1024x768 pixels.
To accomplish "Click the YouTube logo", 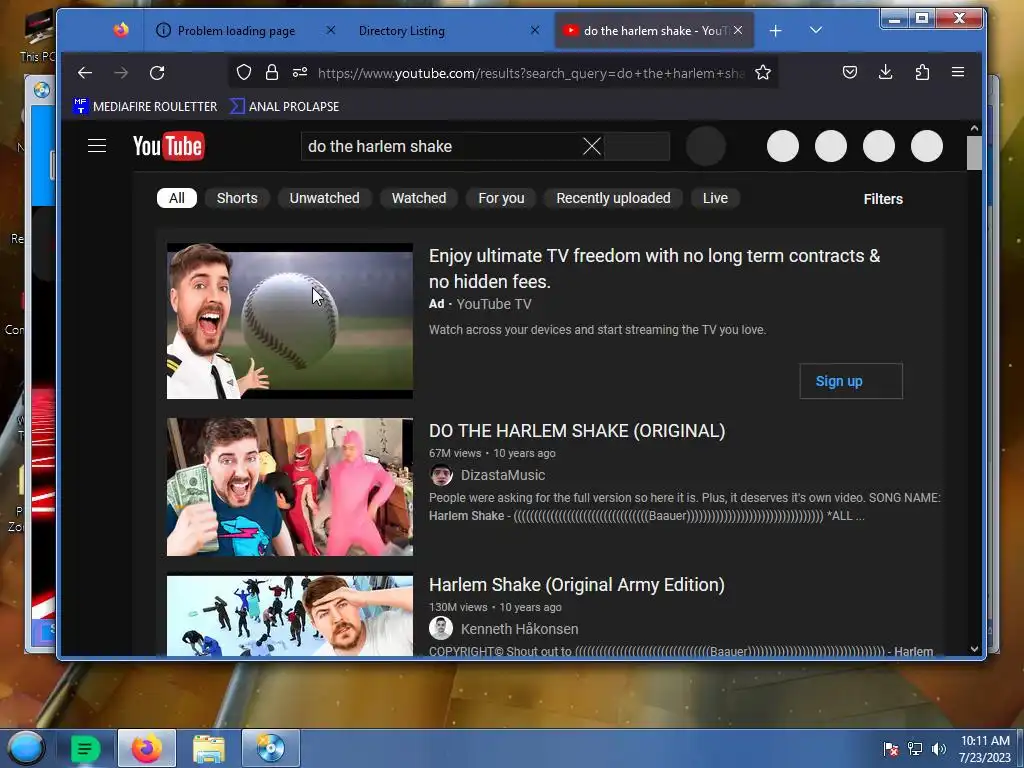I will coord(168,146).
